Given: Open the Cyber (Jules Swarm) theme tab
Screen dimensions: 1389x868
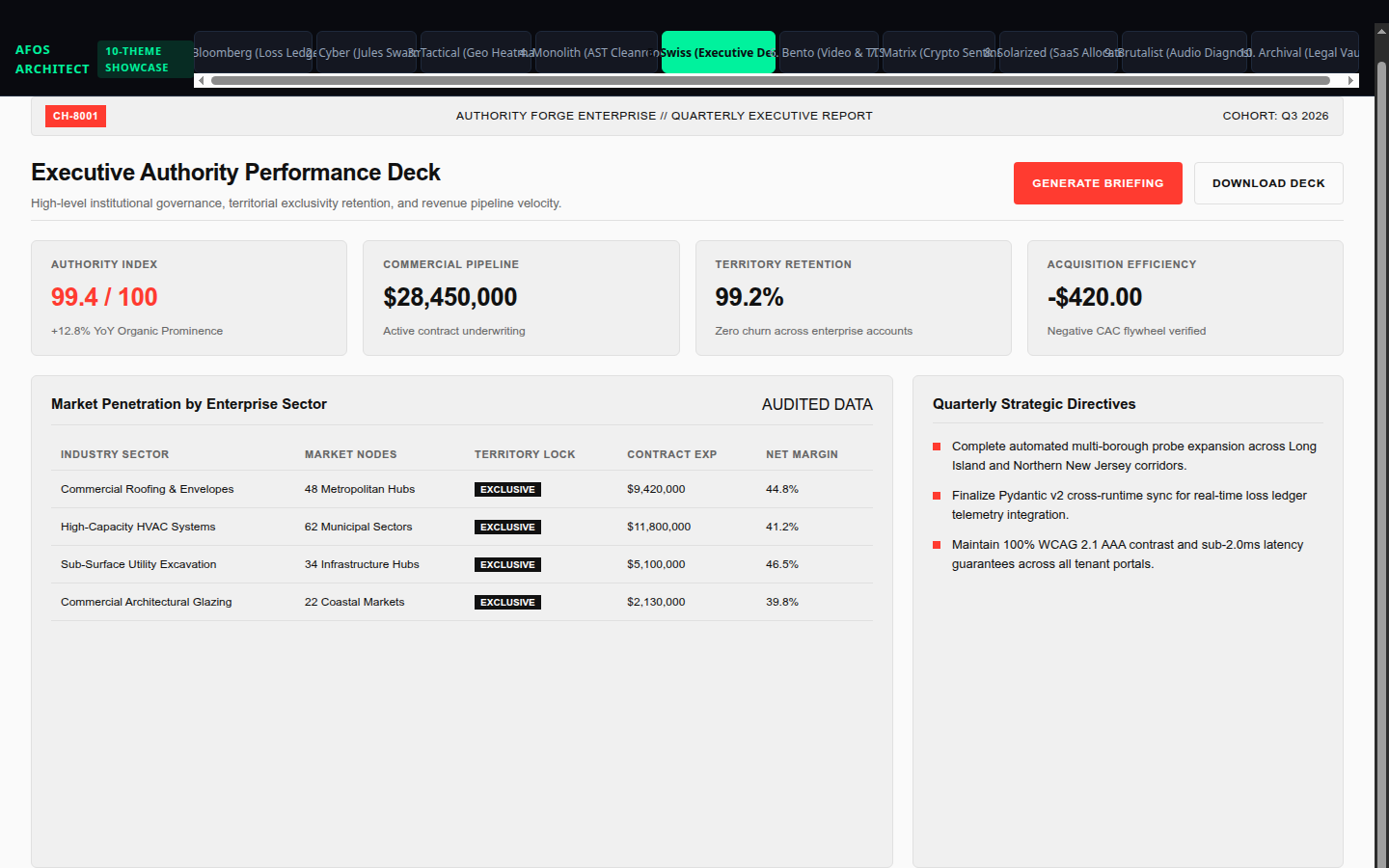Looking at the screenshot, I should click(367, 52).
